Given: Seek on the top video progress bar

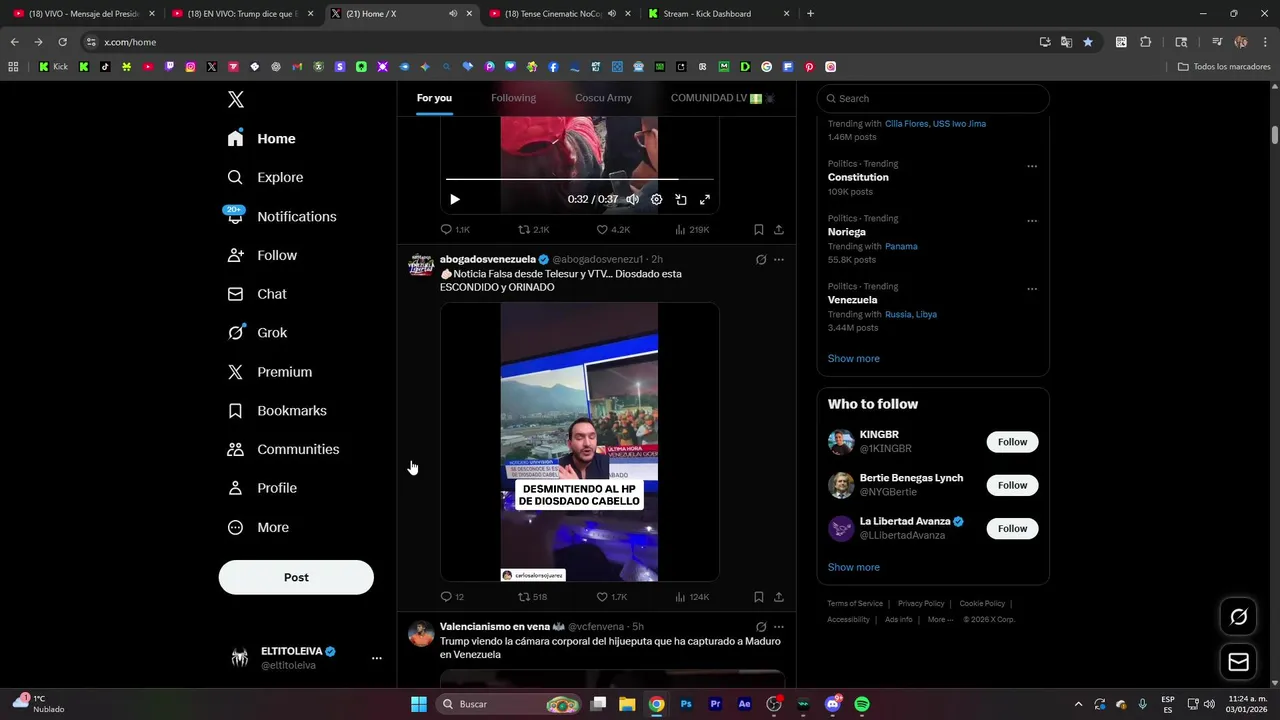Looking at the screenshot, I should [x=579, y=179].
